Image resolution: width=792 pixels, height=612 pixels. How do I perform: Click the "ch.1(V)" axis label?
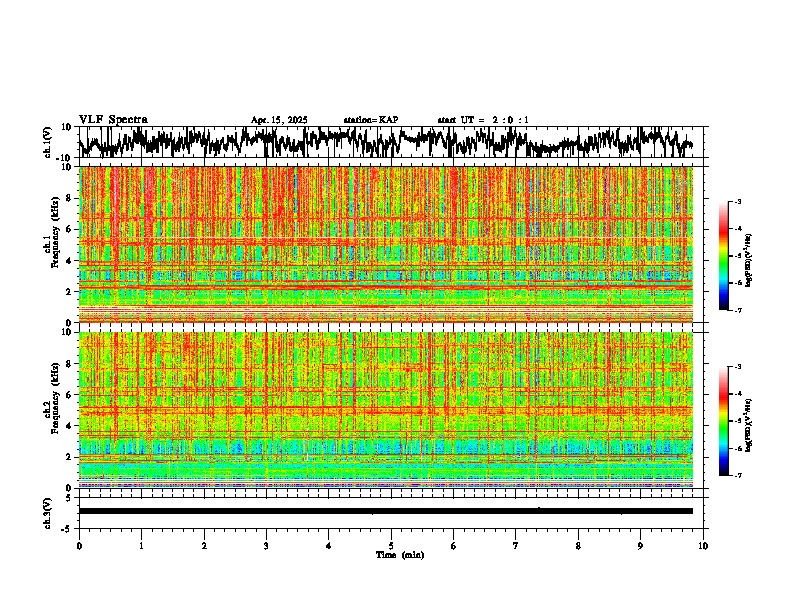[x=48, y=142]
